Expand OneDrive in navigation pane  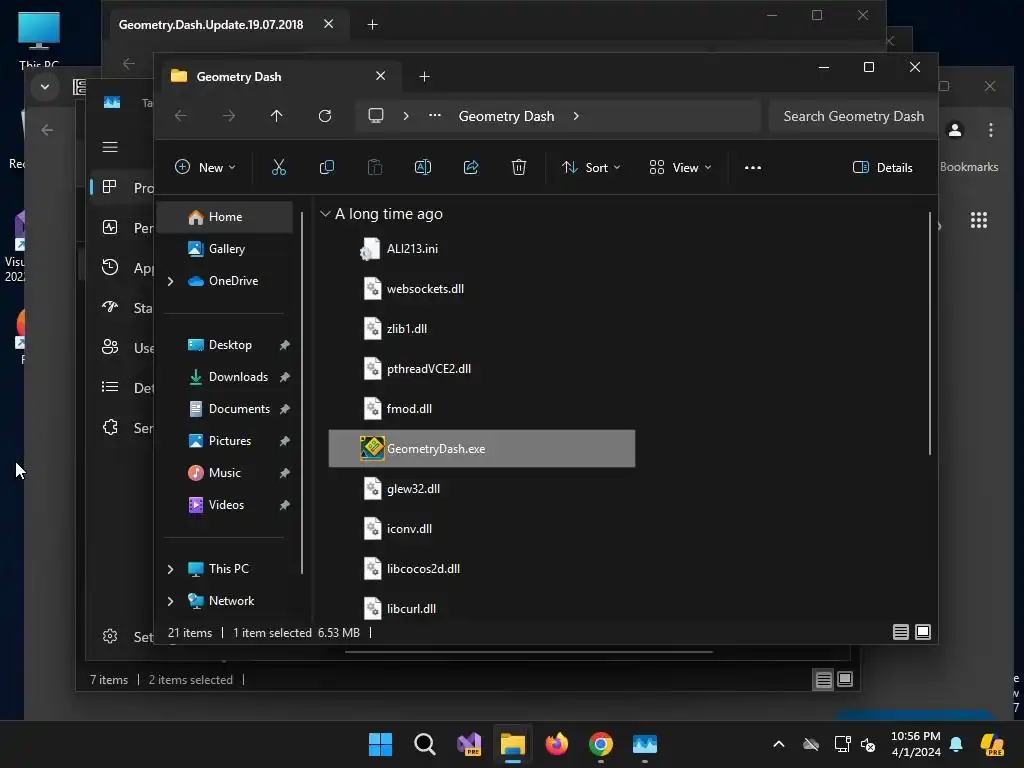click(x=170, y=281)
